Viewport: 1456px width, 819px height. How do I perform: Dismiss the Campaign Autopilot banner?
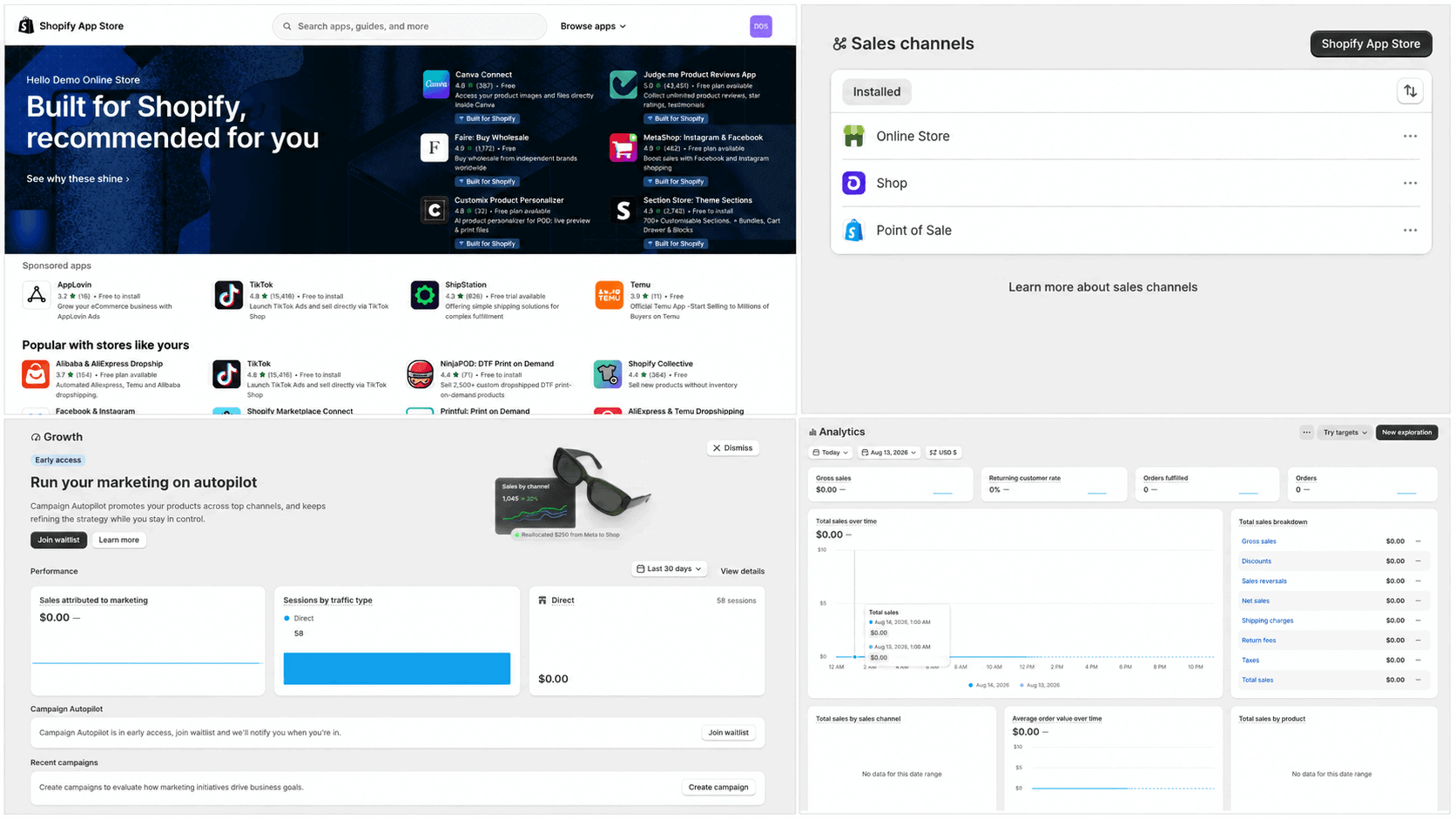click(732, 448)
